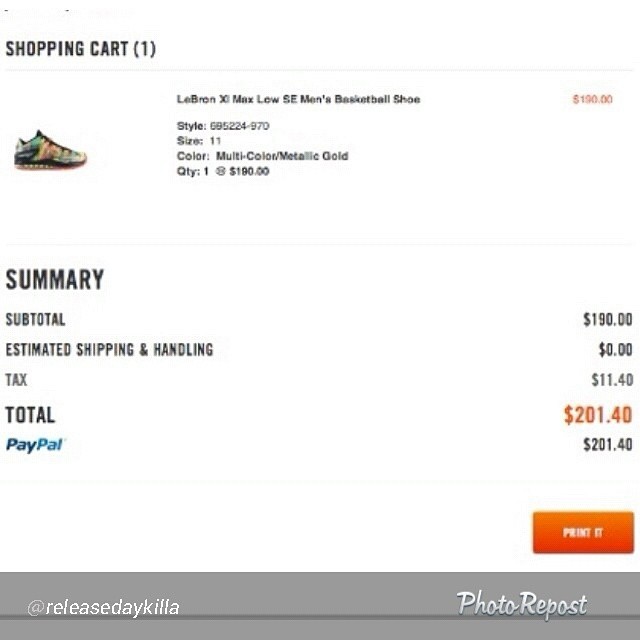Click the PayPal $201.40 payment amount
Image resolution: width=640 pixels, height=640 pixels.
tap(608, 444)
